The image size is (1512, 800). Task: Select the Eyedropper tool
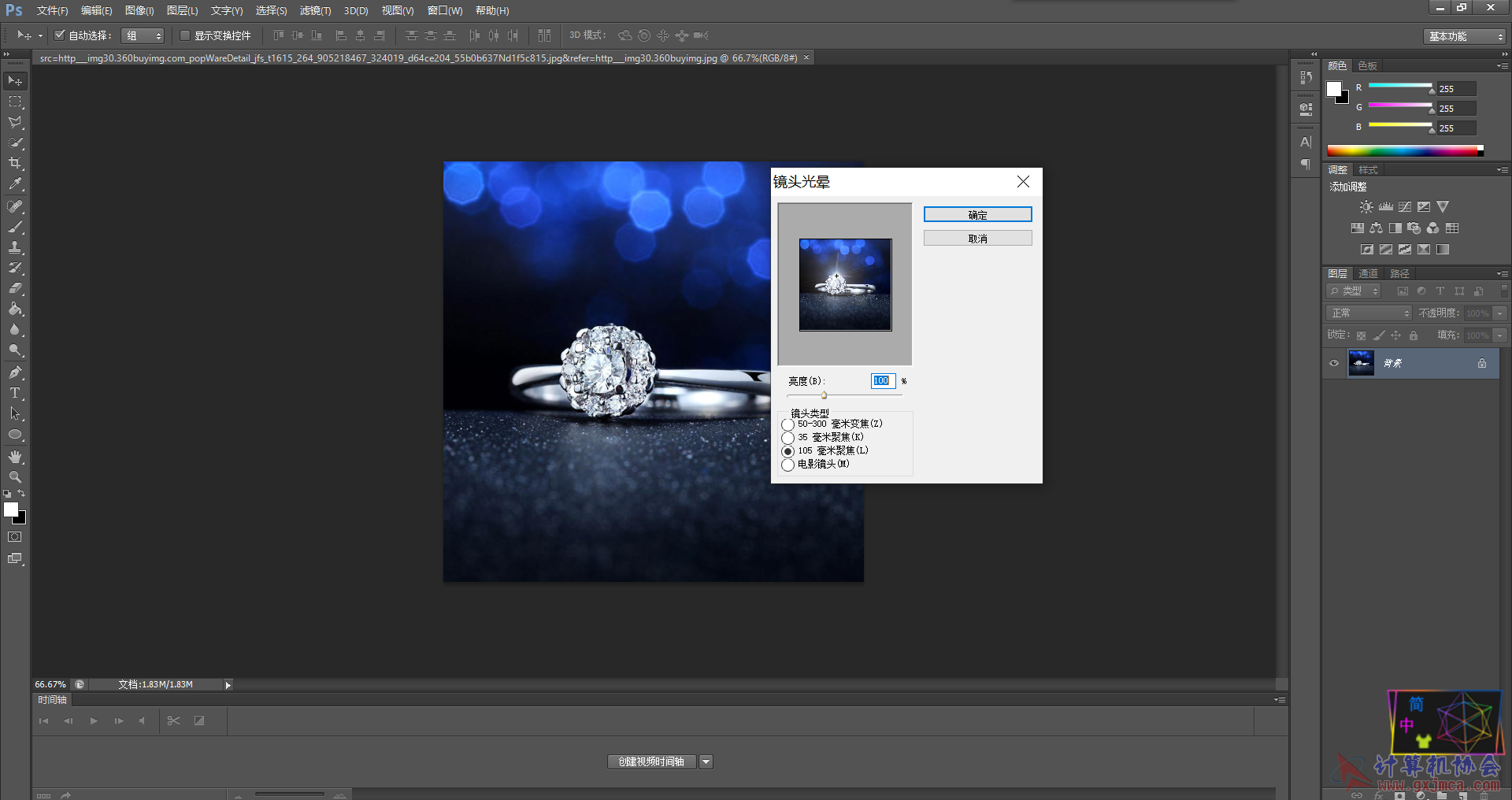[15, 183]
